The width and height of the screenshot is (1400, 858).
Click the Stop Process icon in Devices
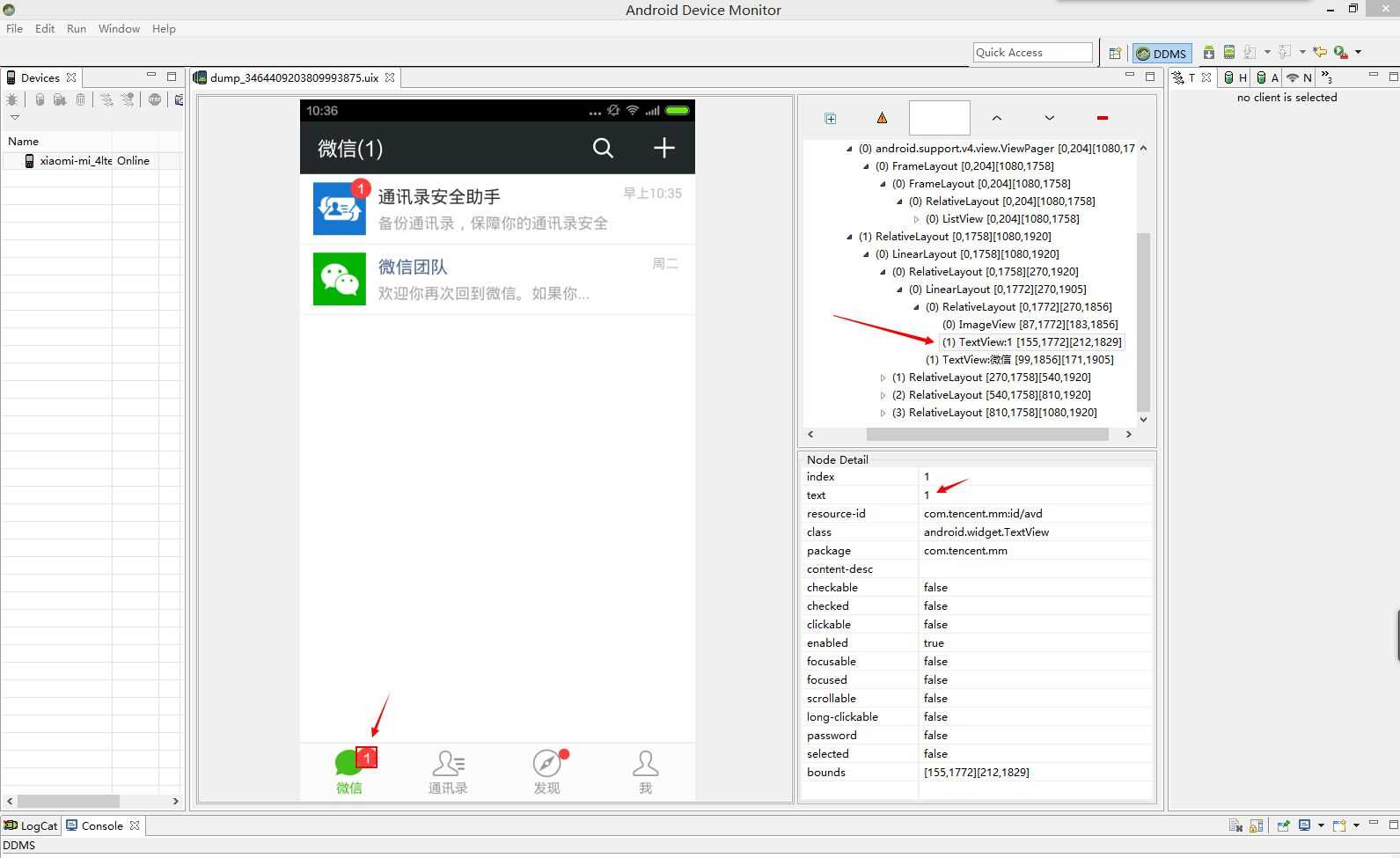pyautogui.click(x=155, y=99)
